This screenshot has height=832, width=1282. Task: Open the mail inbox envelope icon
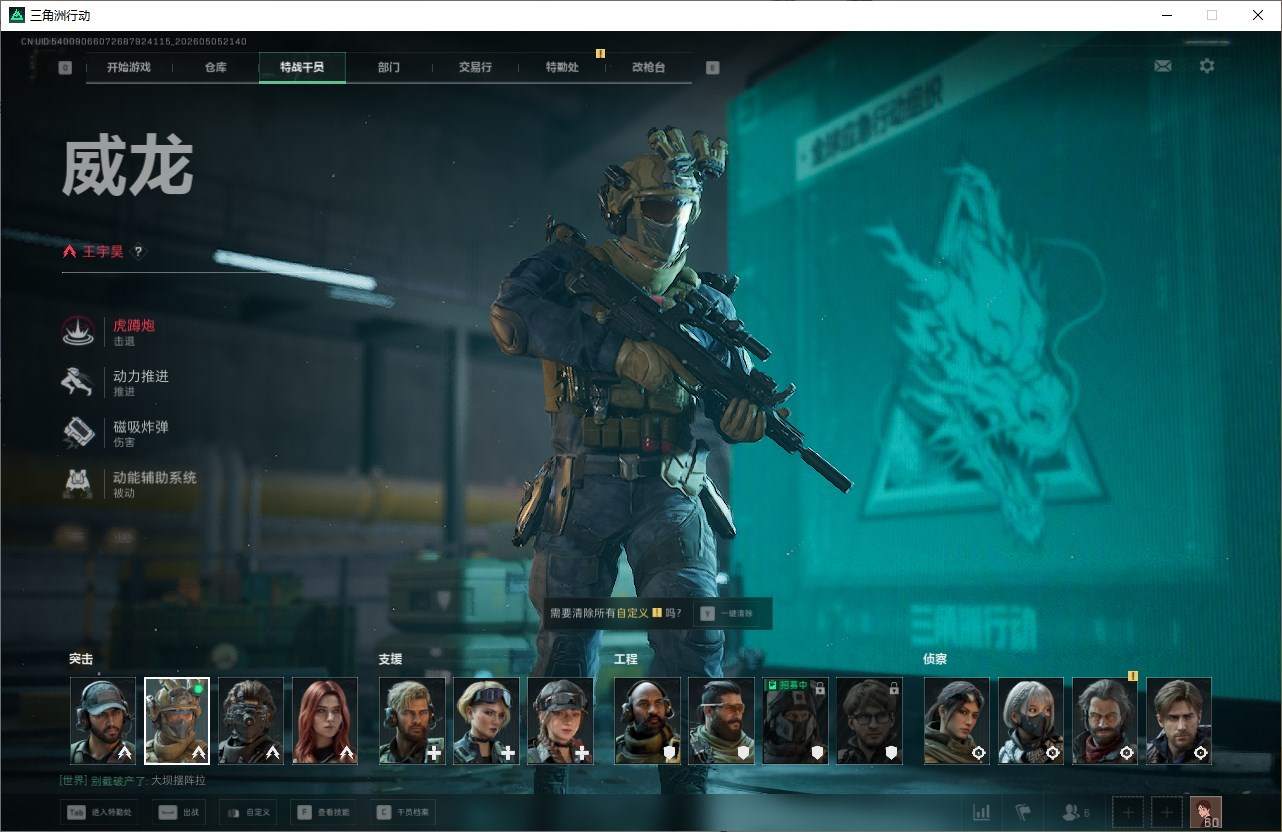pos(1162,66)
